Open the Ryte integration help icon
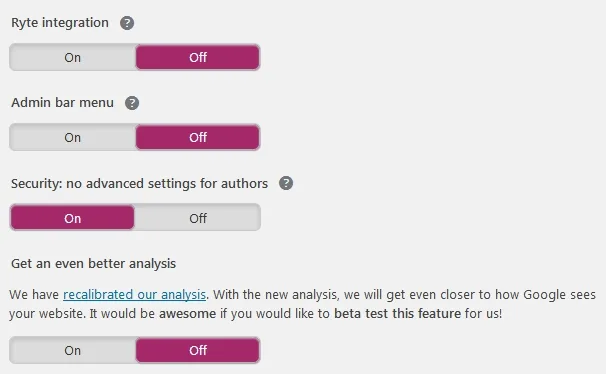This screenshot has height=374, width=606. point(127,23)
